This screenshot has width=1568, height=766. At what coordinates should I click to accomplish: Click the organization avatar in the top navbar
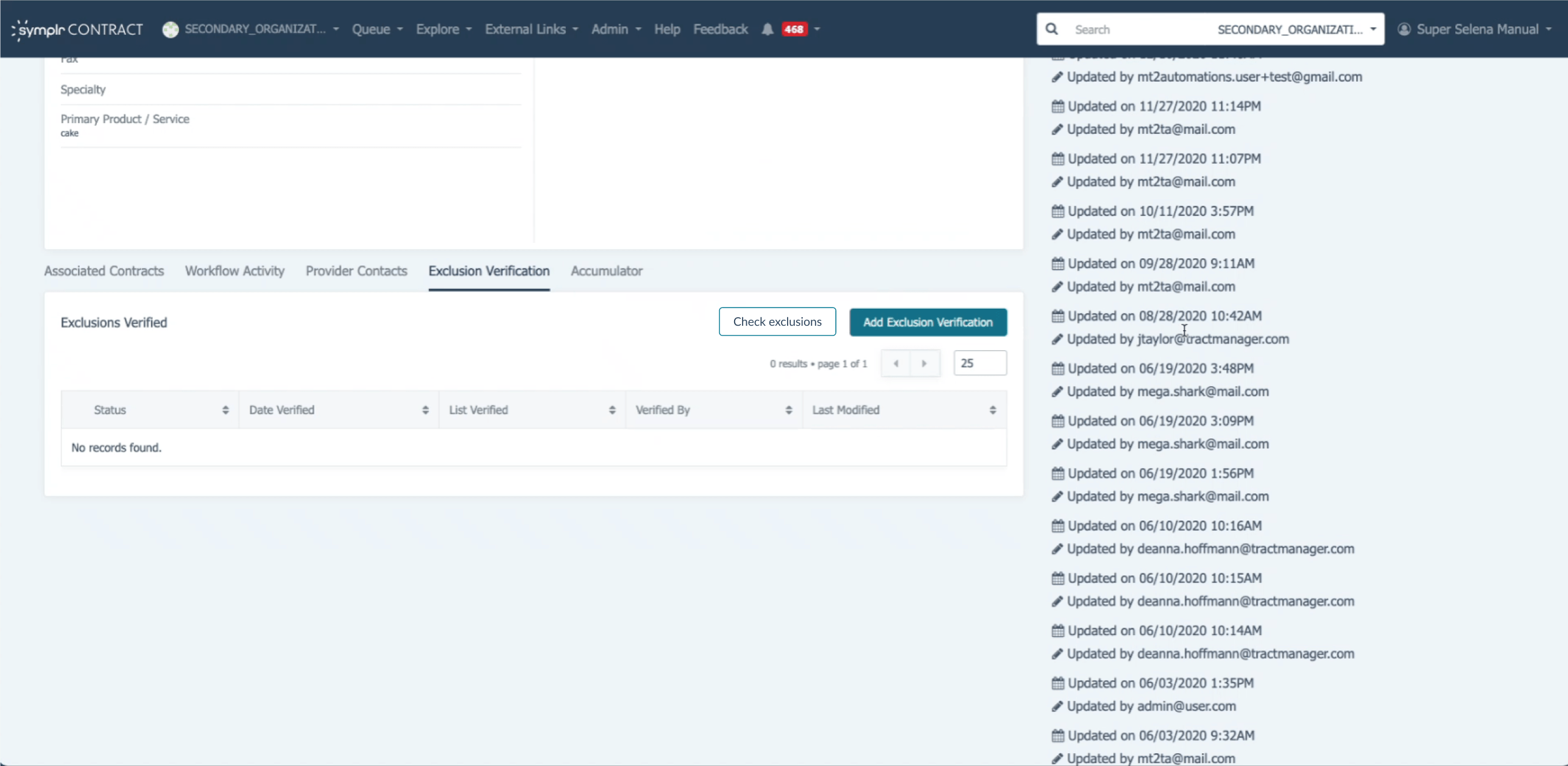coord(170,29)
